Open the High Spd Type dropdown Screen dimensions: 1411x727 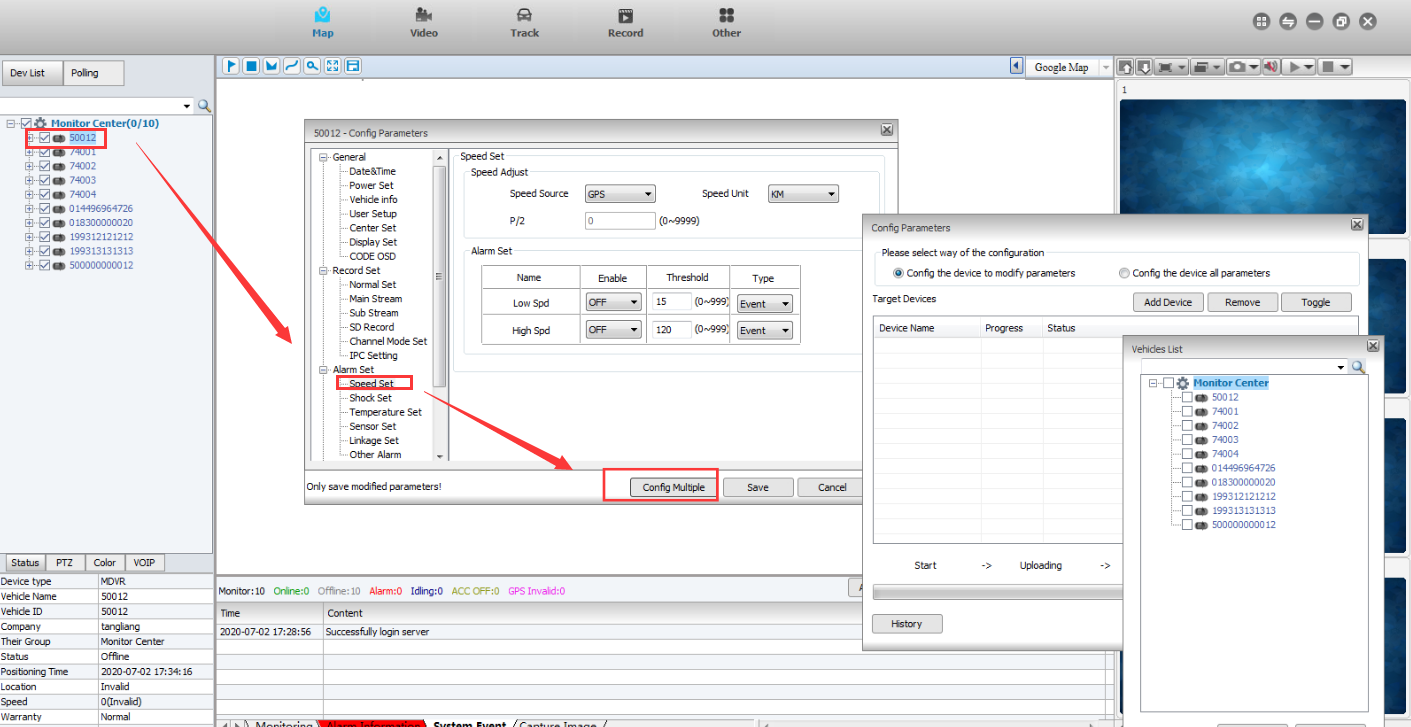pyautogui.click(x=765, y=330)
